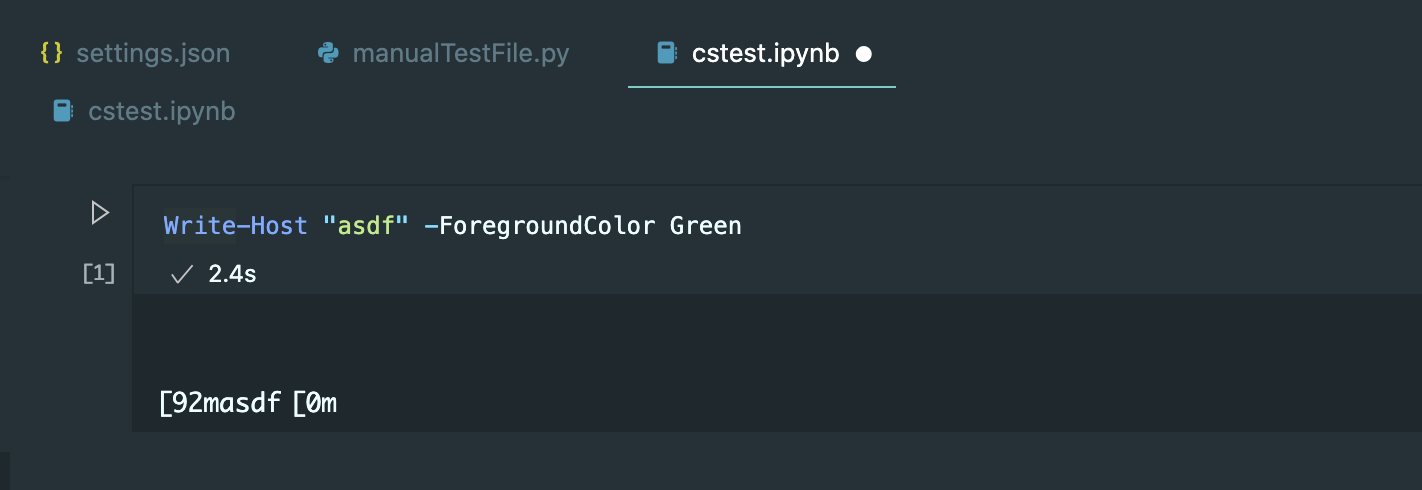Click the curly braces icon on settings.json tab
The height and width of the screenshot is (490, 1422).
pos(51,53)
